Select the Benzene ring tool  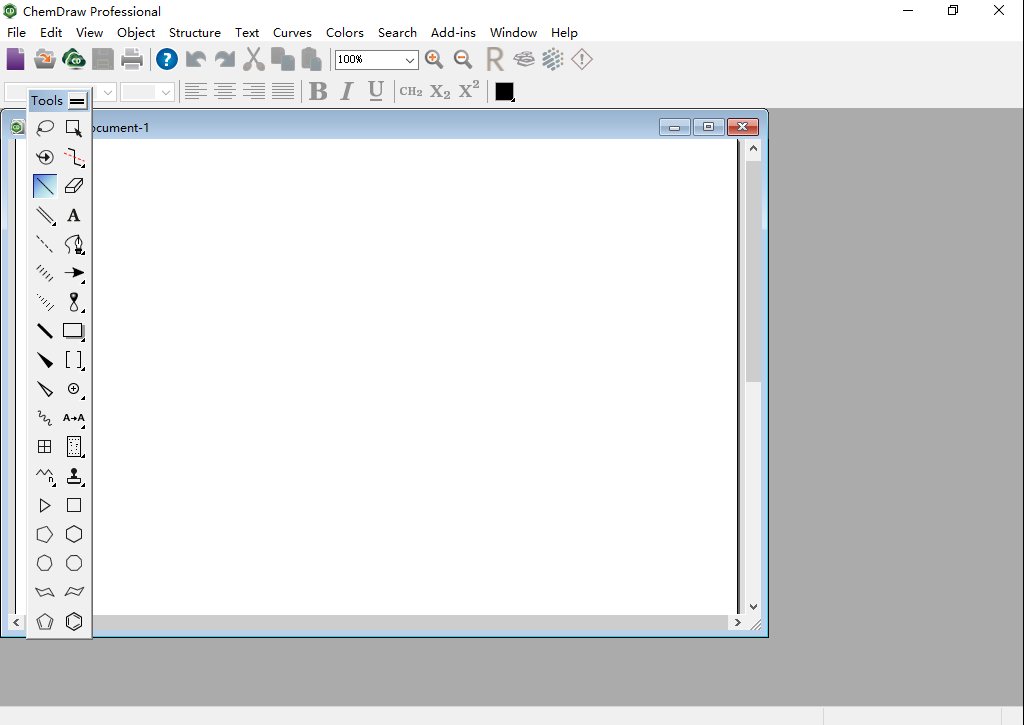(x=74, y=622)
